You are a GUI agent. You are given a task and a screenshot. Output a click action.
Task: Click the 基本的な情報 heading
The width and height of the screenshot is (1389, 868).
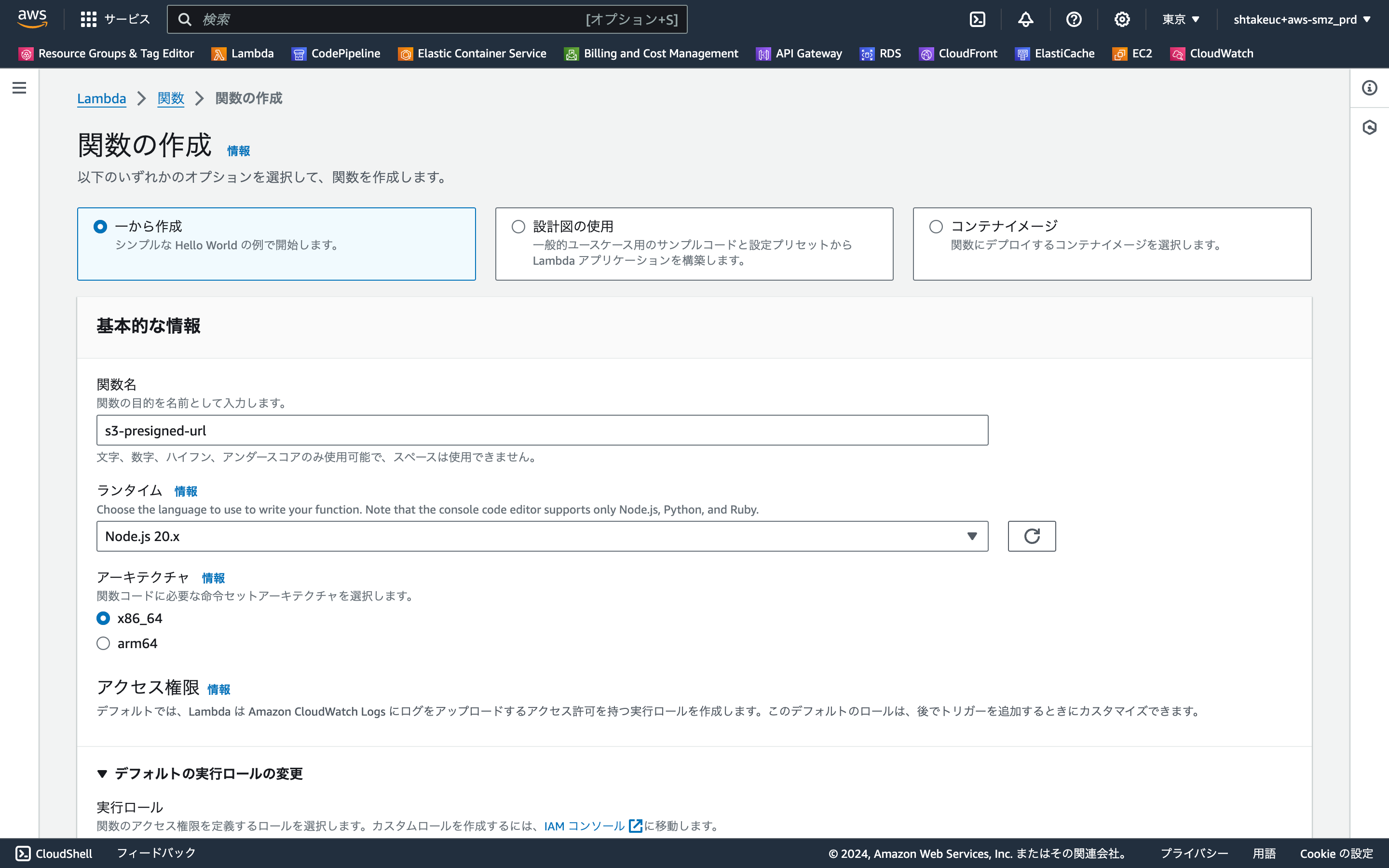click(149, 325)
